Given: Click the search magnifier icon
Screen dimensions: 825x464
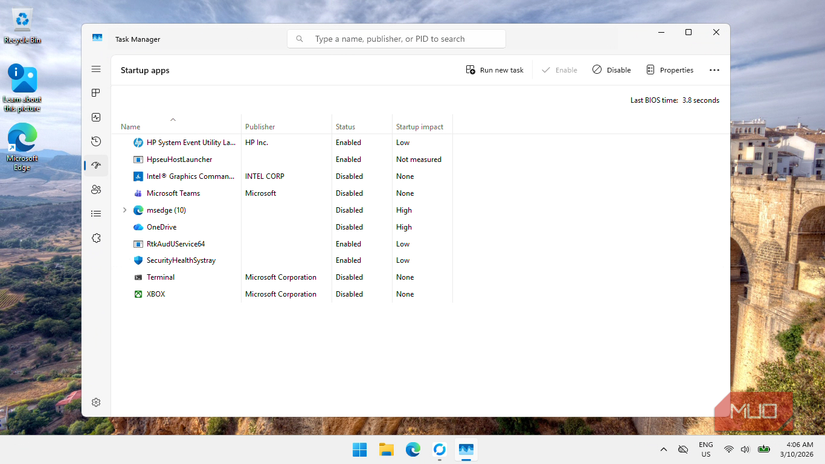Looking at the screenshot, I should click(299, 39).
